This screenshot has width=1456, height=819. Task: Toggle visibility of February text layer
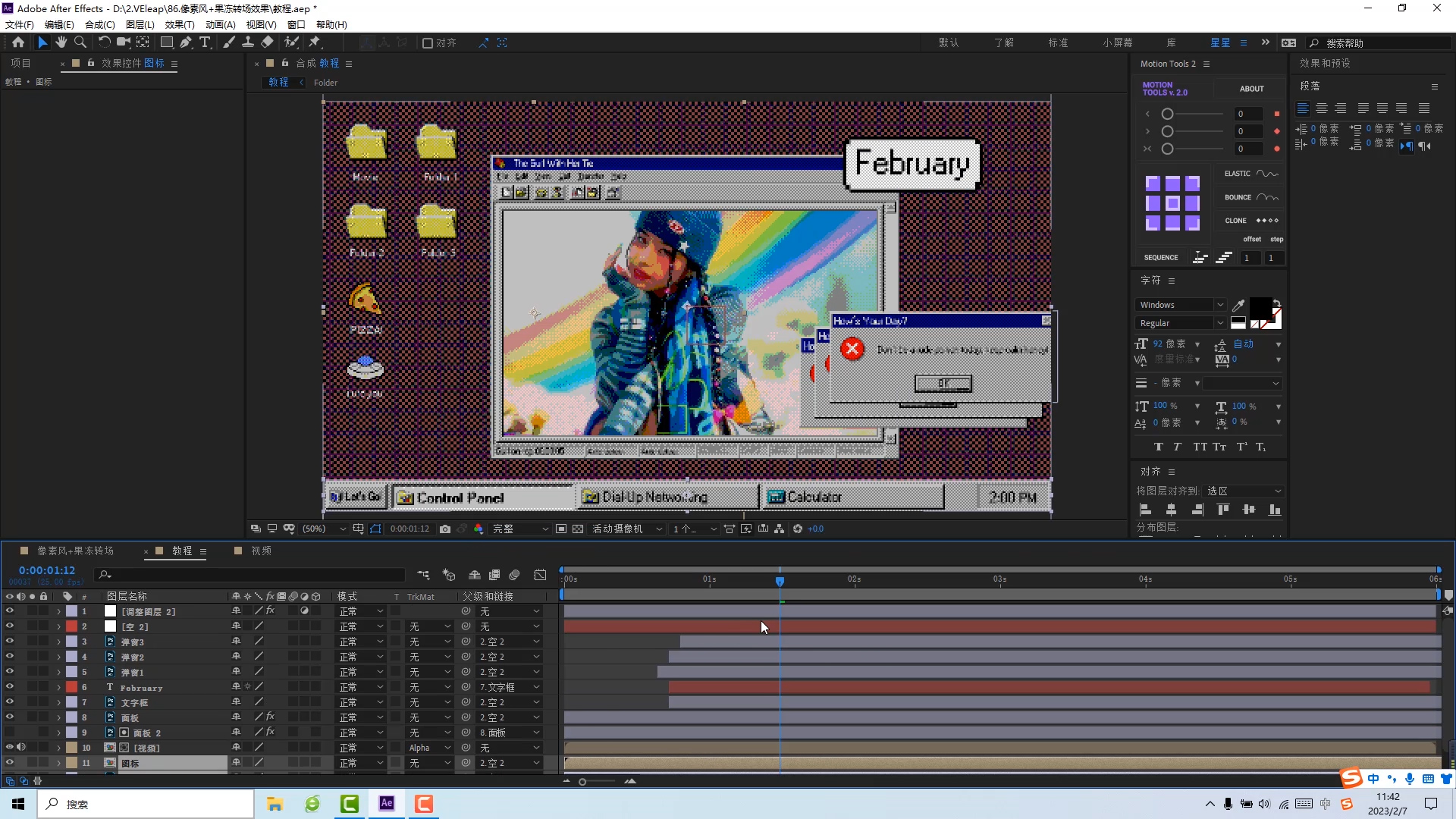10,687
